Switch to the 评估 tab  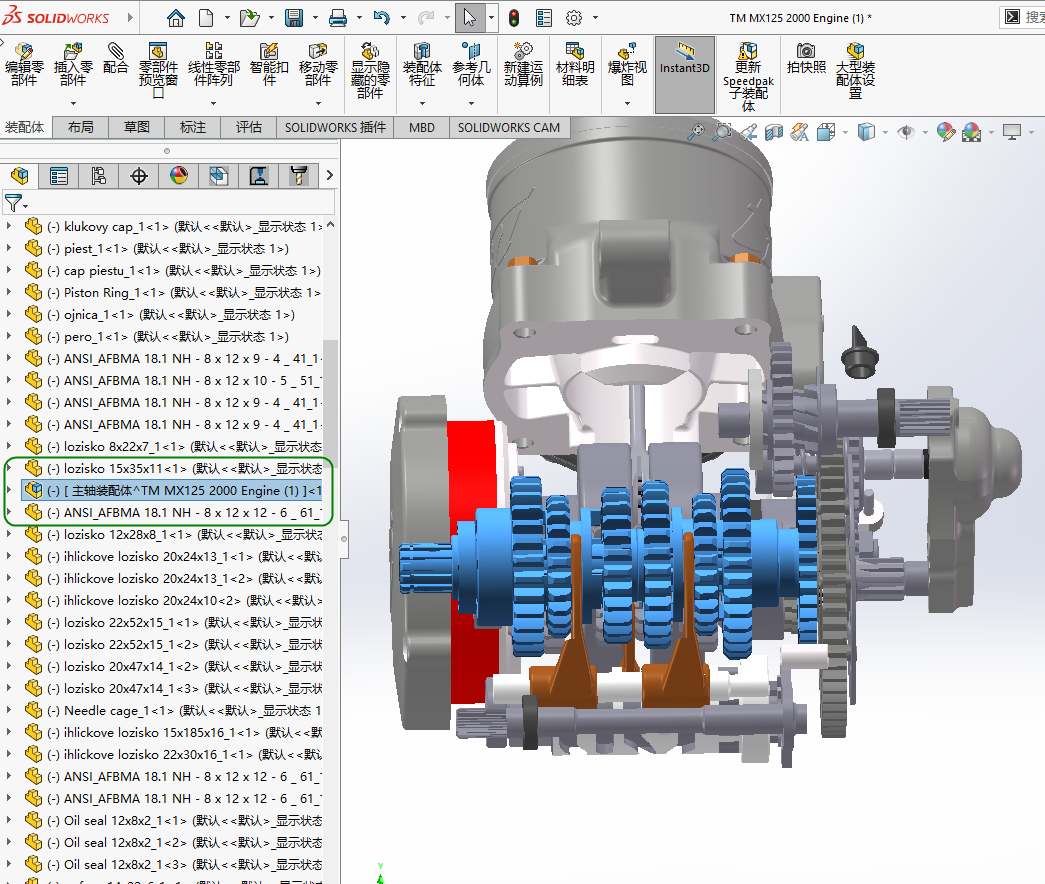(x=249, y=127)
